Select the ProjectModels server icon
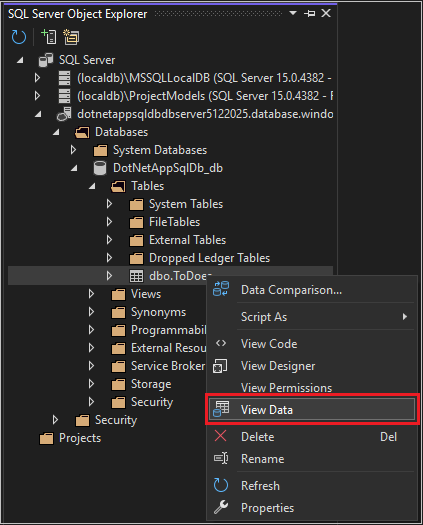This screenshot has height=525, width=423. (64, 96)
